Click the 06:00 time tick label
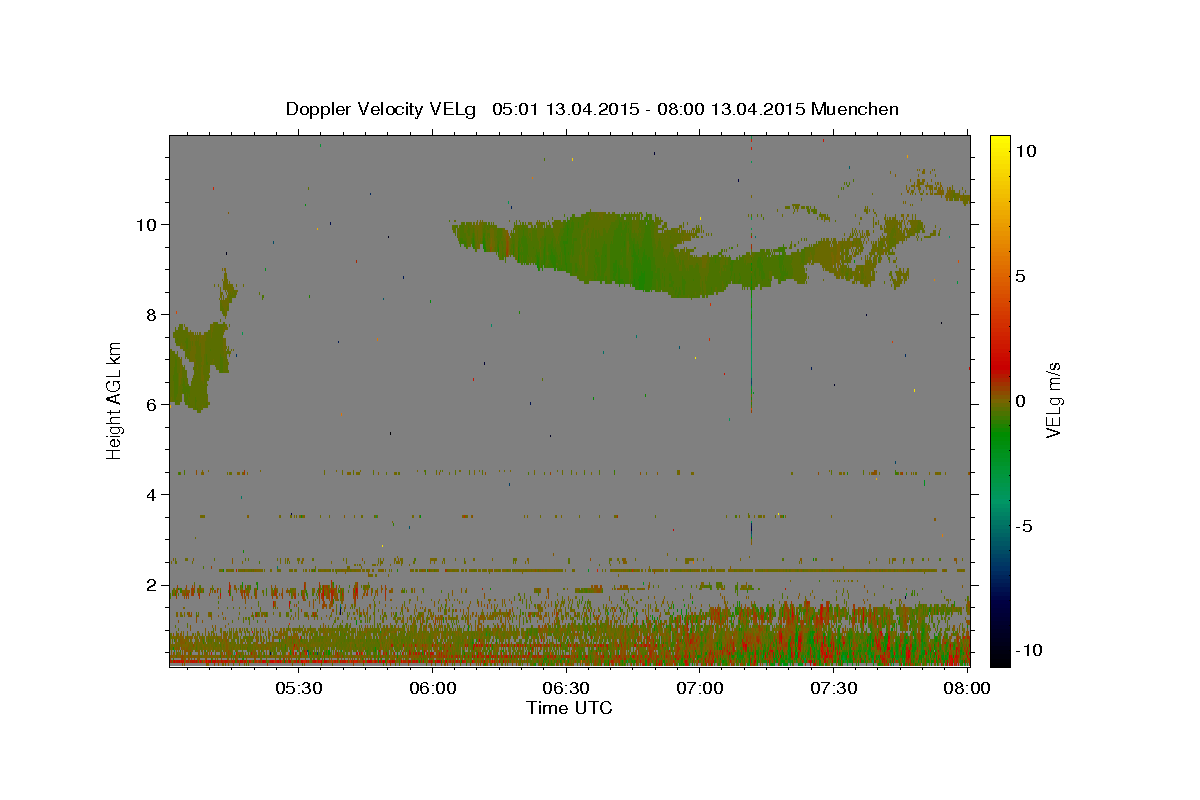Screen dimensions: 1200x800 (433, 688)
